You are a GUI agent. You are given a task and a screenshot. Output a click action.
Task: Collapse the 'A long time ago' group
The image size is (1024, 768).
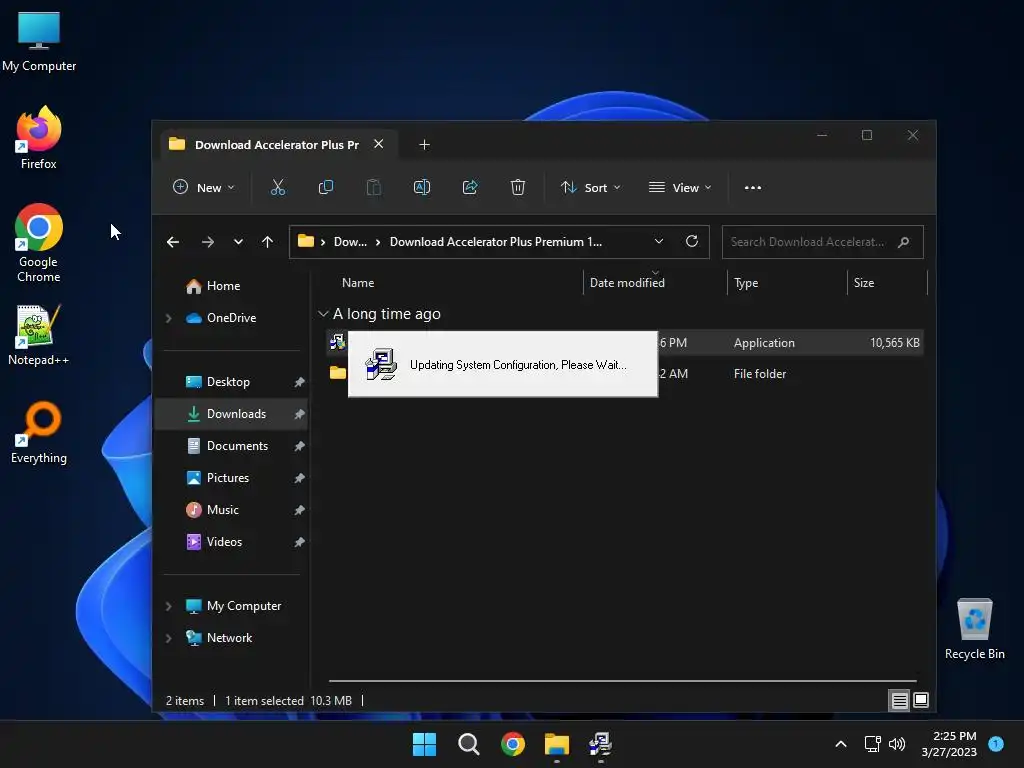323,314
